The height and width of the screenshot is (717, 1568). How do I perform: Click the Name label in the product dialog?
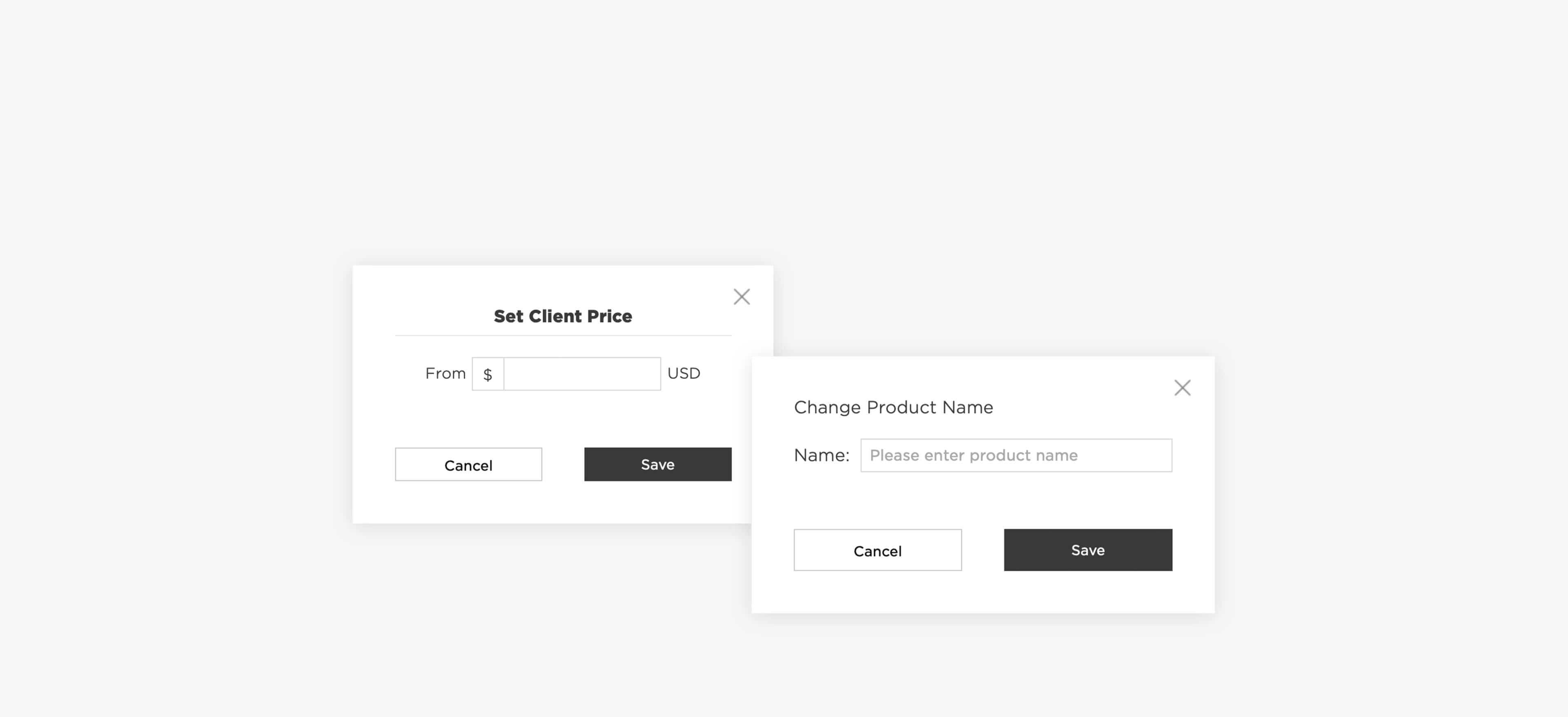[x=821, y=455]
